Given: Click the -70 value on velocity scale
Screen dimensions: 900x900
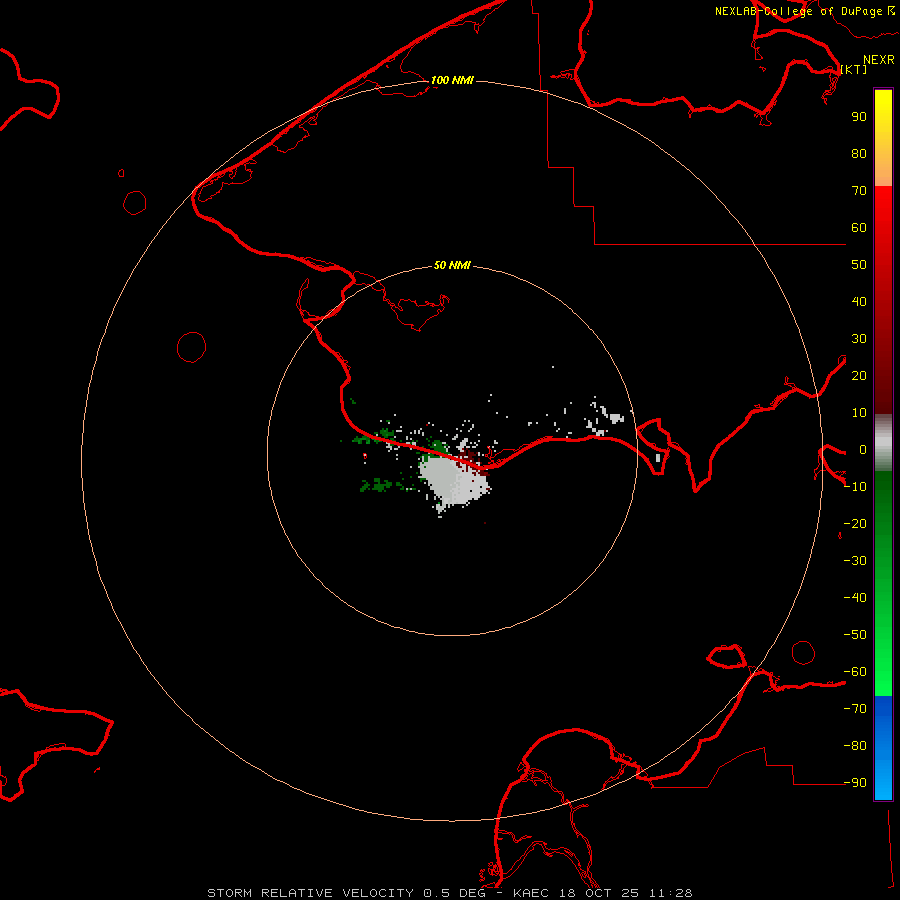Looking at the screenshot, I should pyautogui.click(x=855, y=709).
